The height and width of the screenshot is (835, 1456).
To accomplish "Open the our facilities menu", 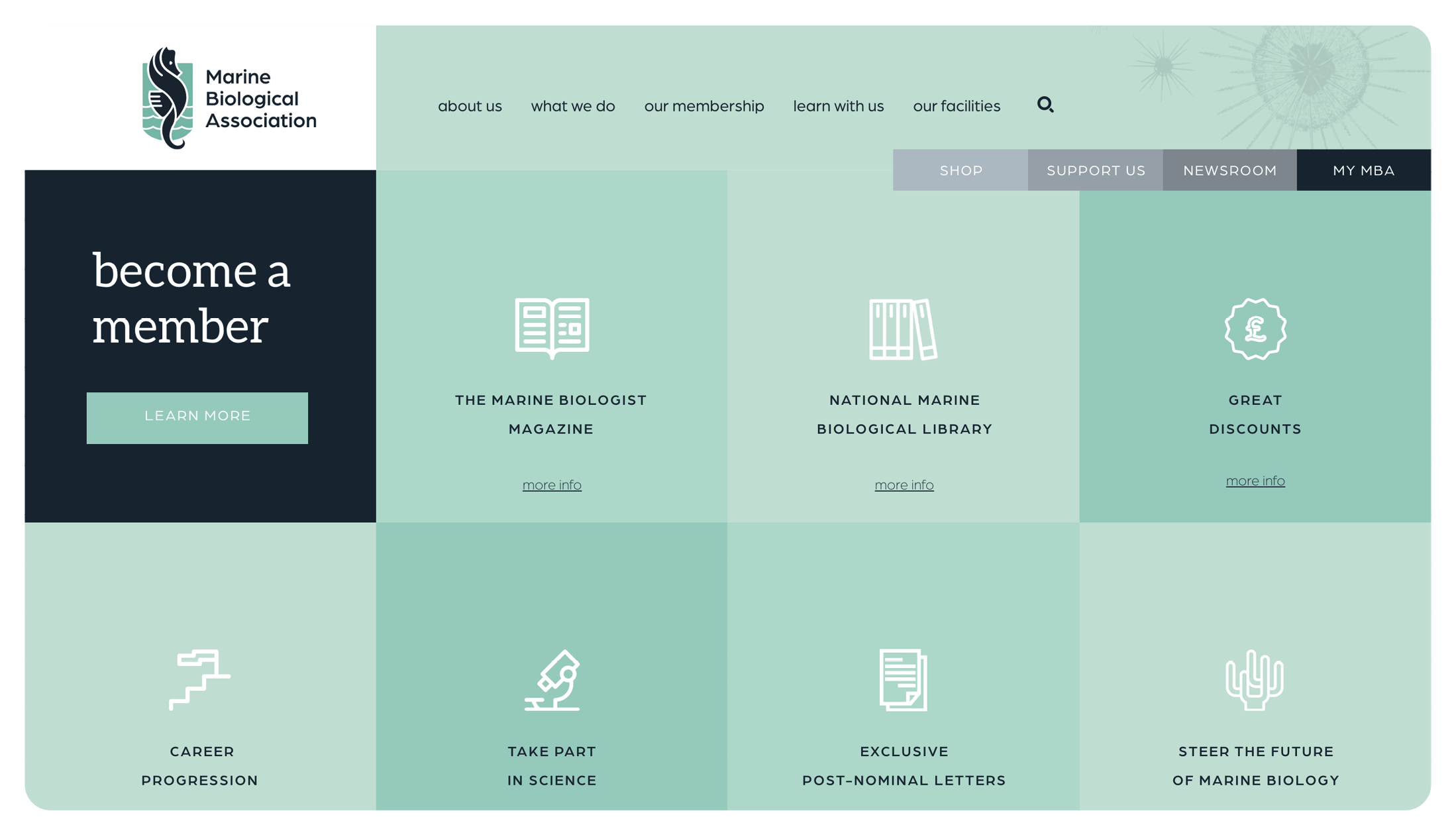I will 957,106.
